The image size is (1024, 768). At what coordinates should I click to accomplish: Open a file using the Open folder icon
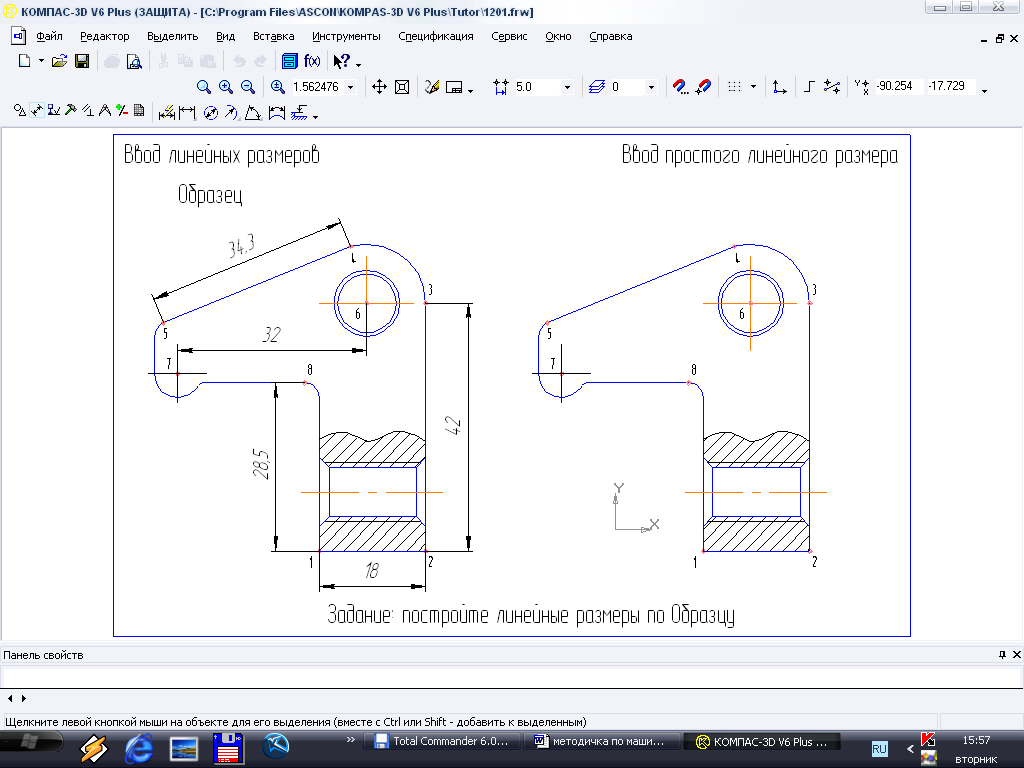click(59, 61)
